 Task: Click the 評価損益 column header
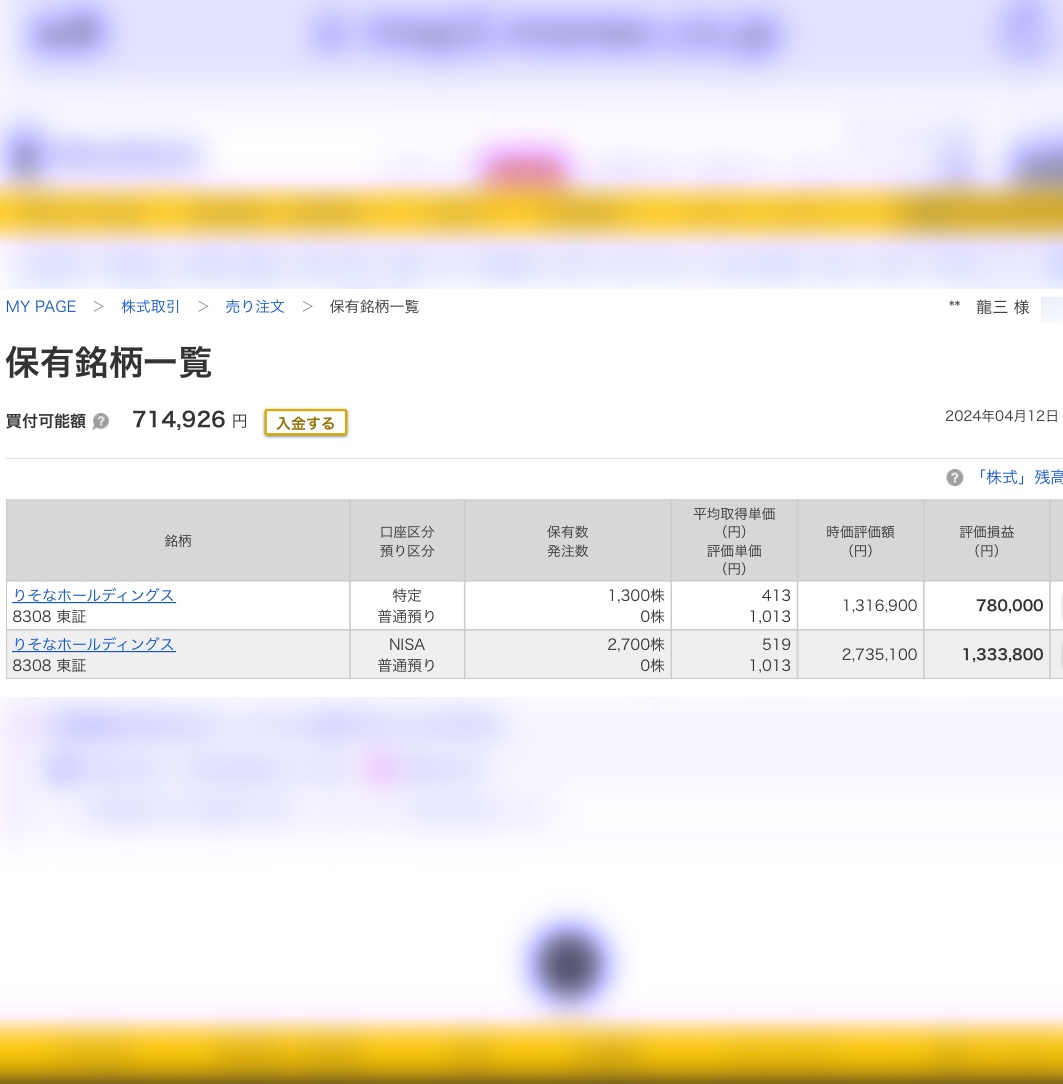987,541
